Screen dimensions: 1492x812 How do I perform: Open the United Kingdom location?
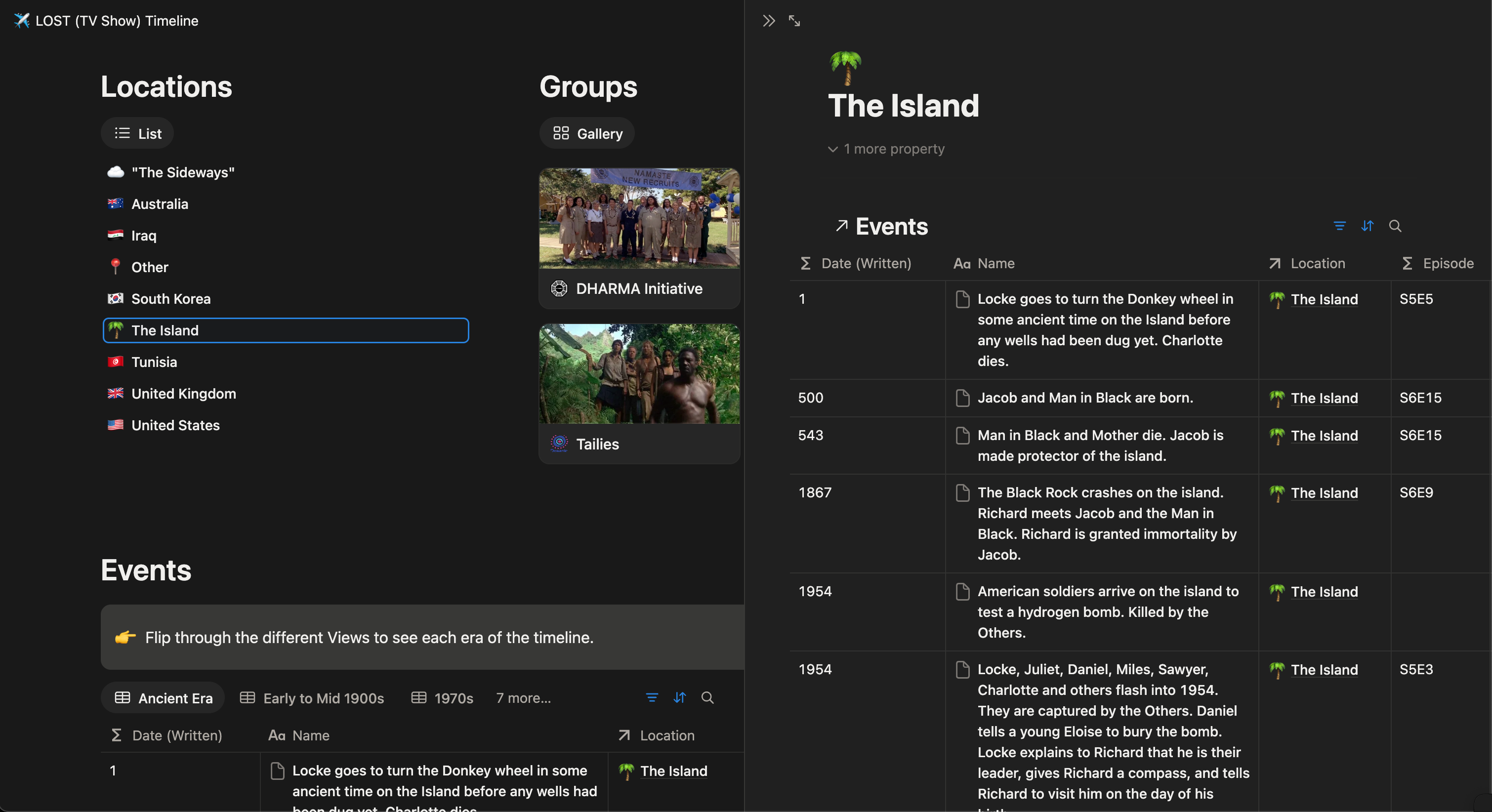pos(286,393)
